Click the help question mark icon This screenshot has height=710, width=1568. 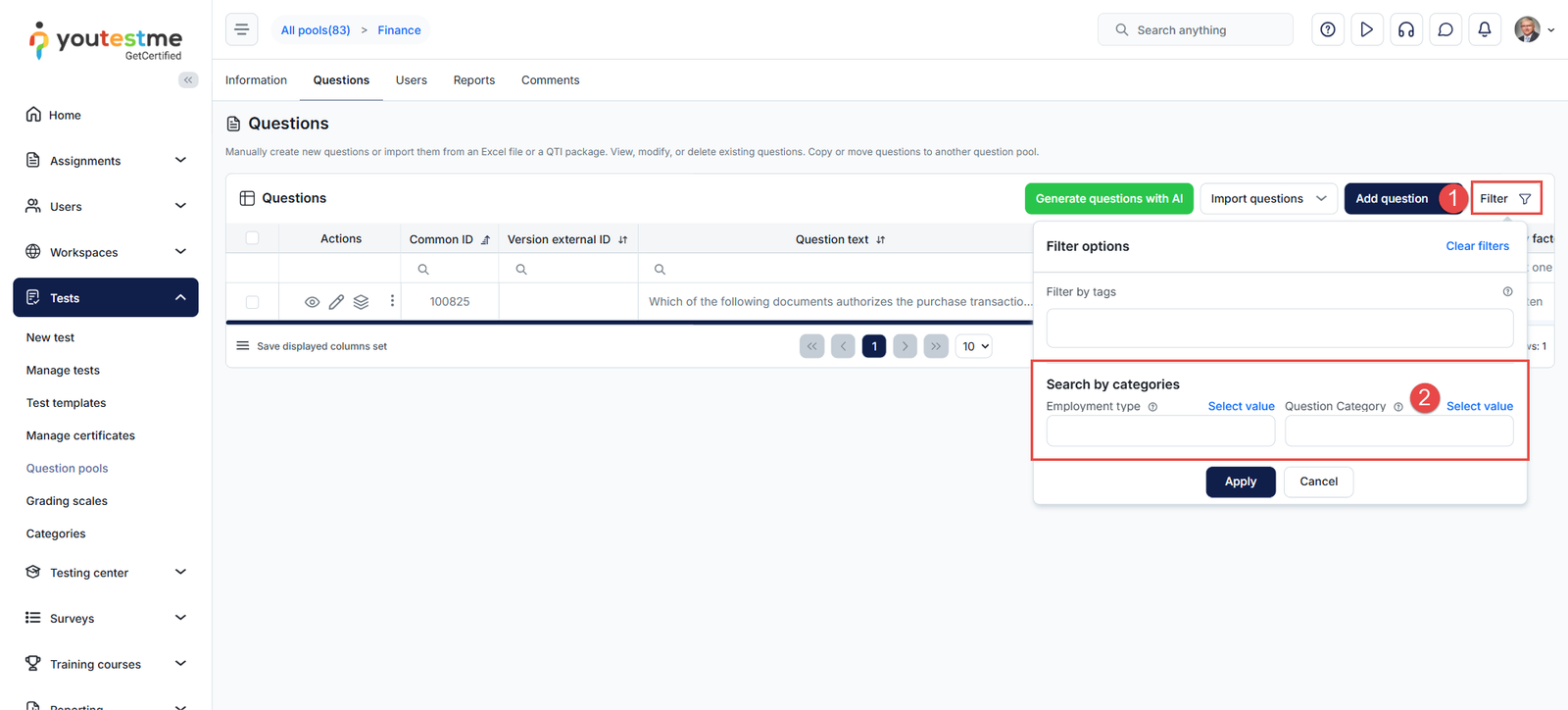click(1327, 29)
